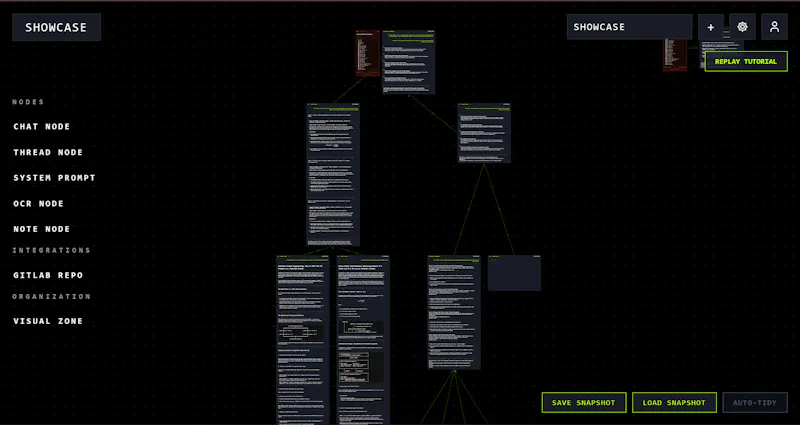
Task: Open the user profile icon
Action: tap(774, 27)
